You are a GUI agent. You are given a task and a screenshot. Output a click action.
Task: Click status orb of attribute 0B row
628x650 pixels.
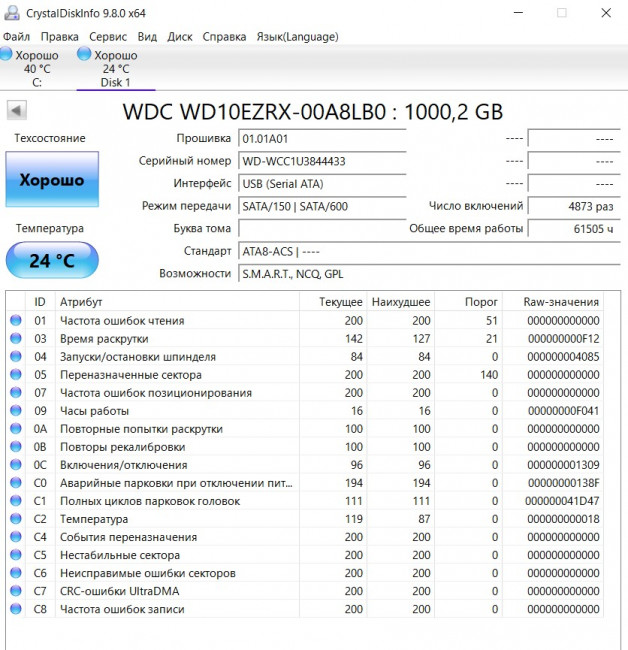tap(16, 446)
